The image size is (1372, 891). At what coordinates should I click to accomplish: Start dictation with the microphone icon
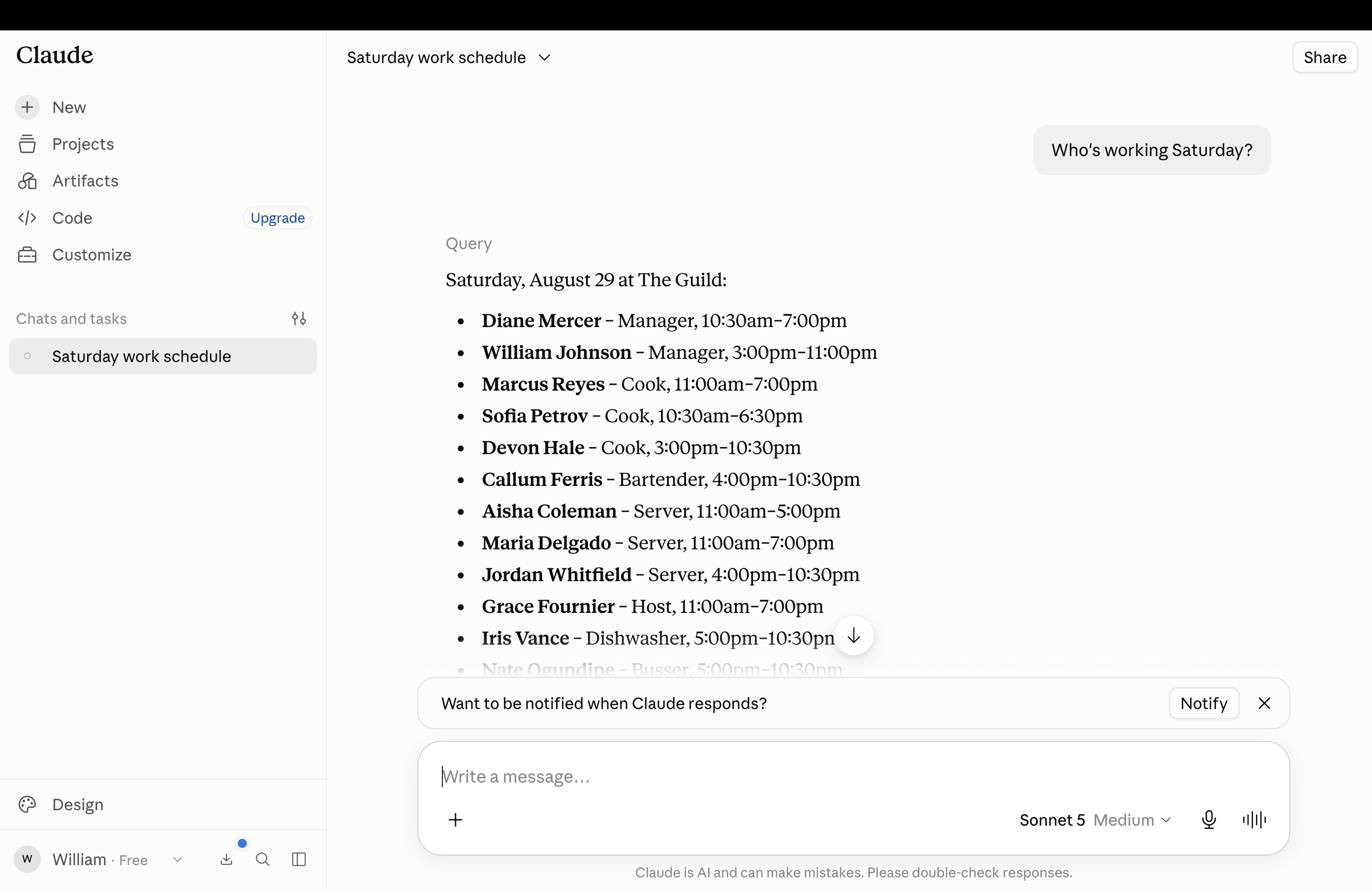(x=1209, y=820)
